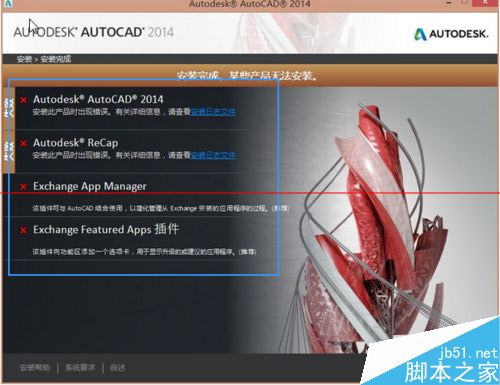The width and height of the screenshot is (500, 385).
Task: Open the install log link under ReCap
Action: point(213,155)
